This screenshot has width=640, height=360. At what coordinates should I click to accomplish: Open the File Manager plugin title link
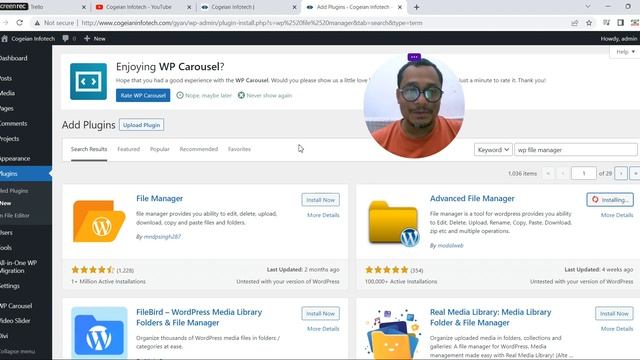(160, 198)
